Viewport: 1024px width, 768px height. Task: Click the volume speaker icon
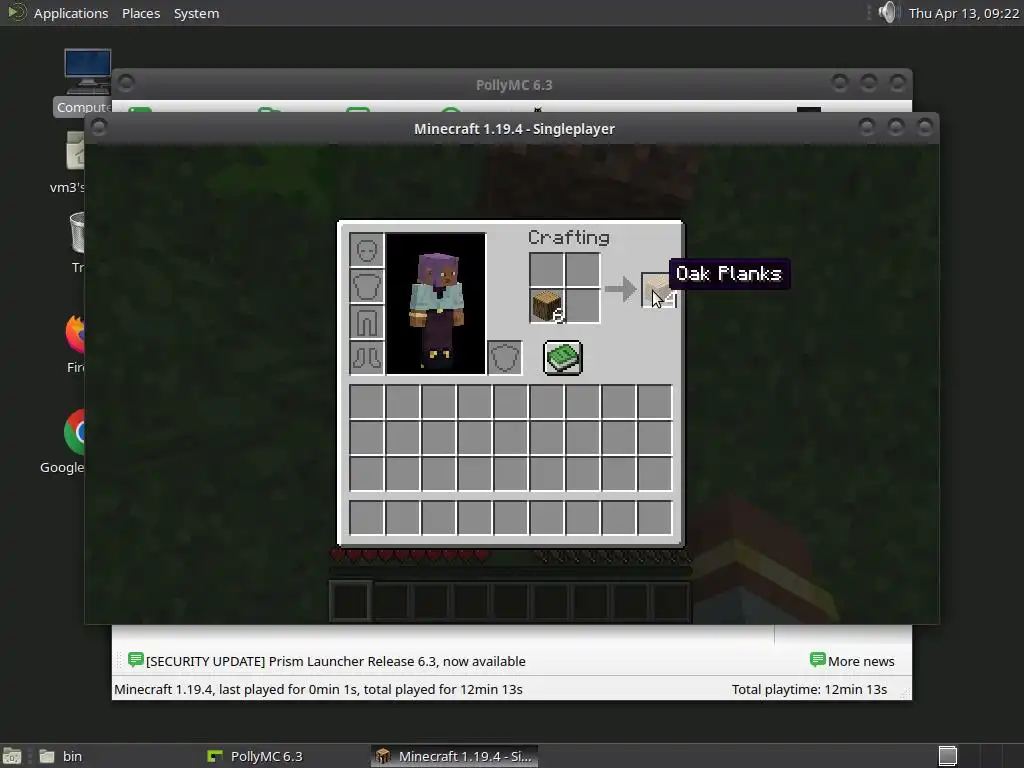pyautogui.click(x=888, y=12)
